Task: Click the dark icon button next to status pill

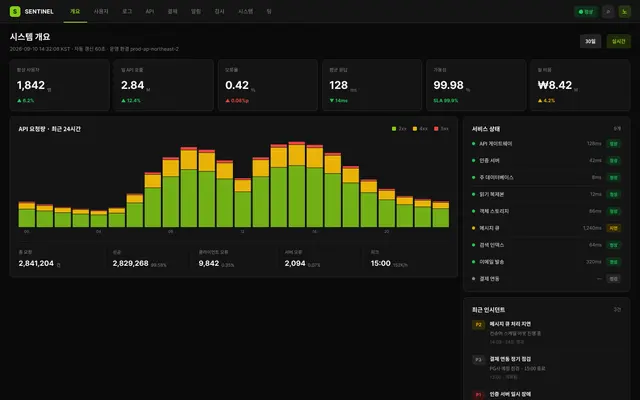Action: coord(608,12)
